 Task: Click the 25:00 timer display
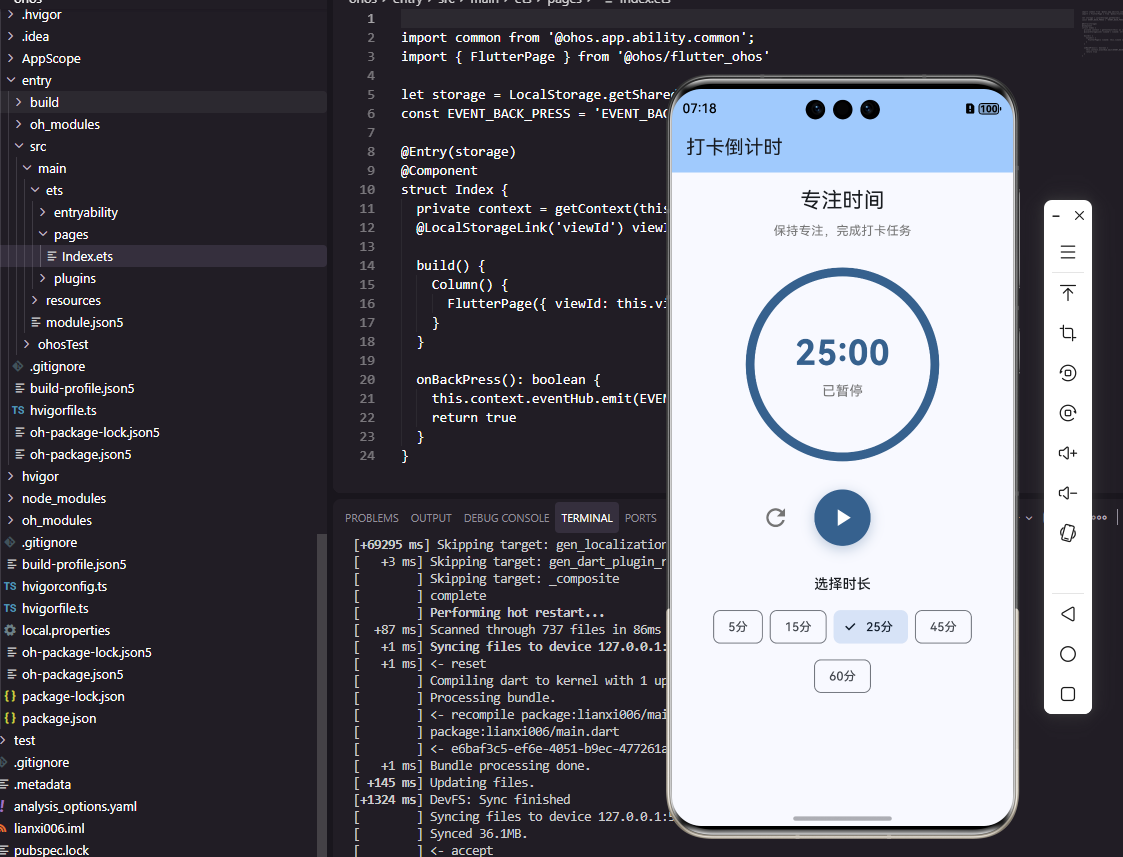coord(842,353)
